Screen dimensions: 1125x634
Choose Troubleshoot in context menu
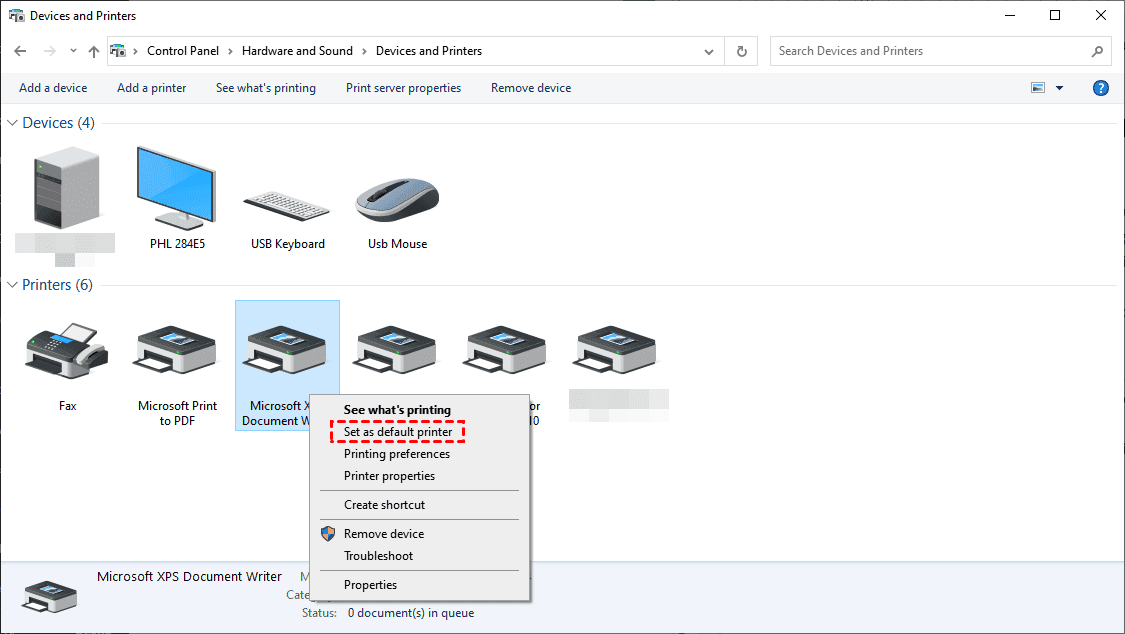coord(378,556)
